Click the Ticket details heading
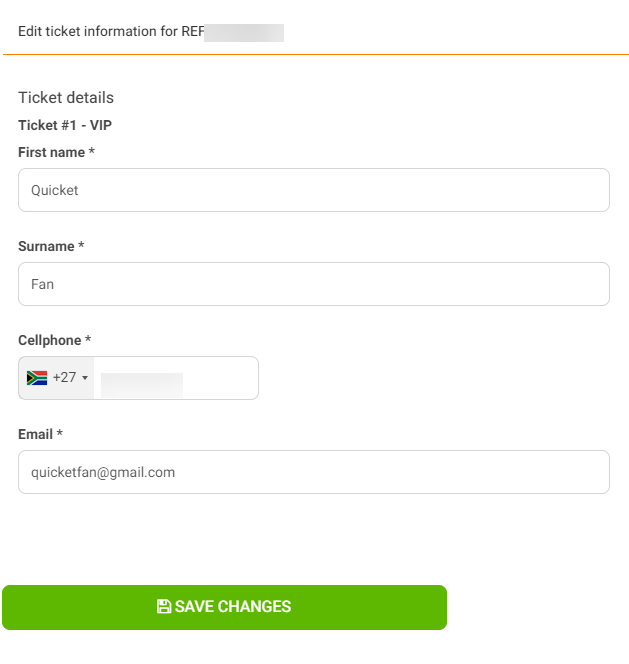Image resolution: width=629 pixels, height=664 pixels. coord(66,97)
